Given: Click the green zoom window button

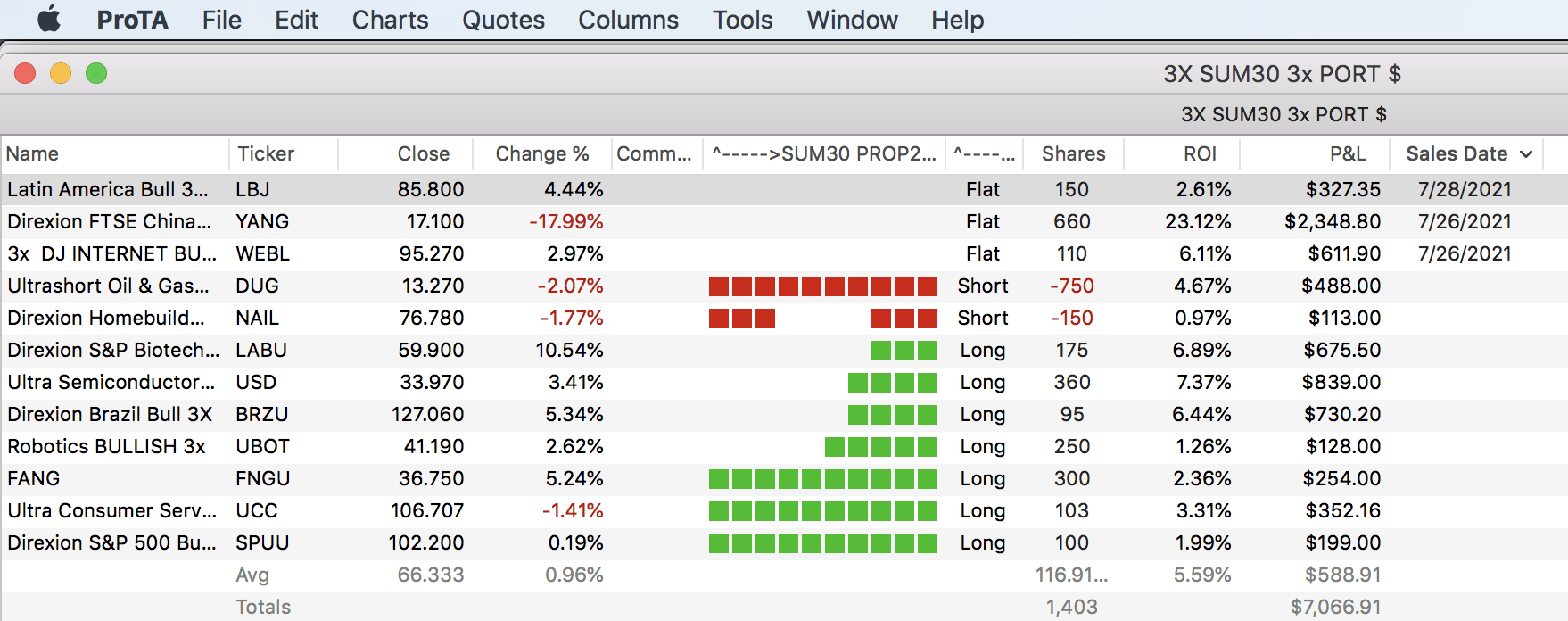Looking at the screenshot, I should tap(96, 73).
